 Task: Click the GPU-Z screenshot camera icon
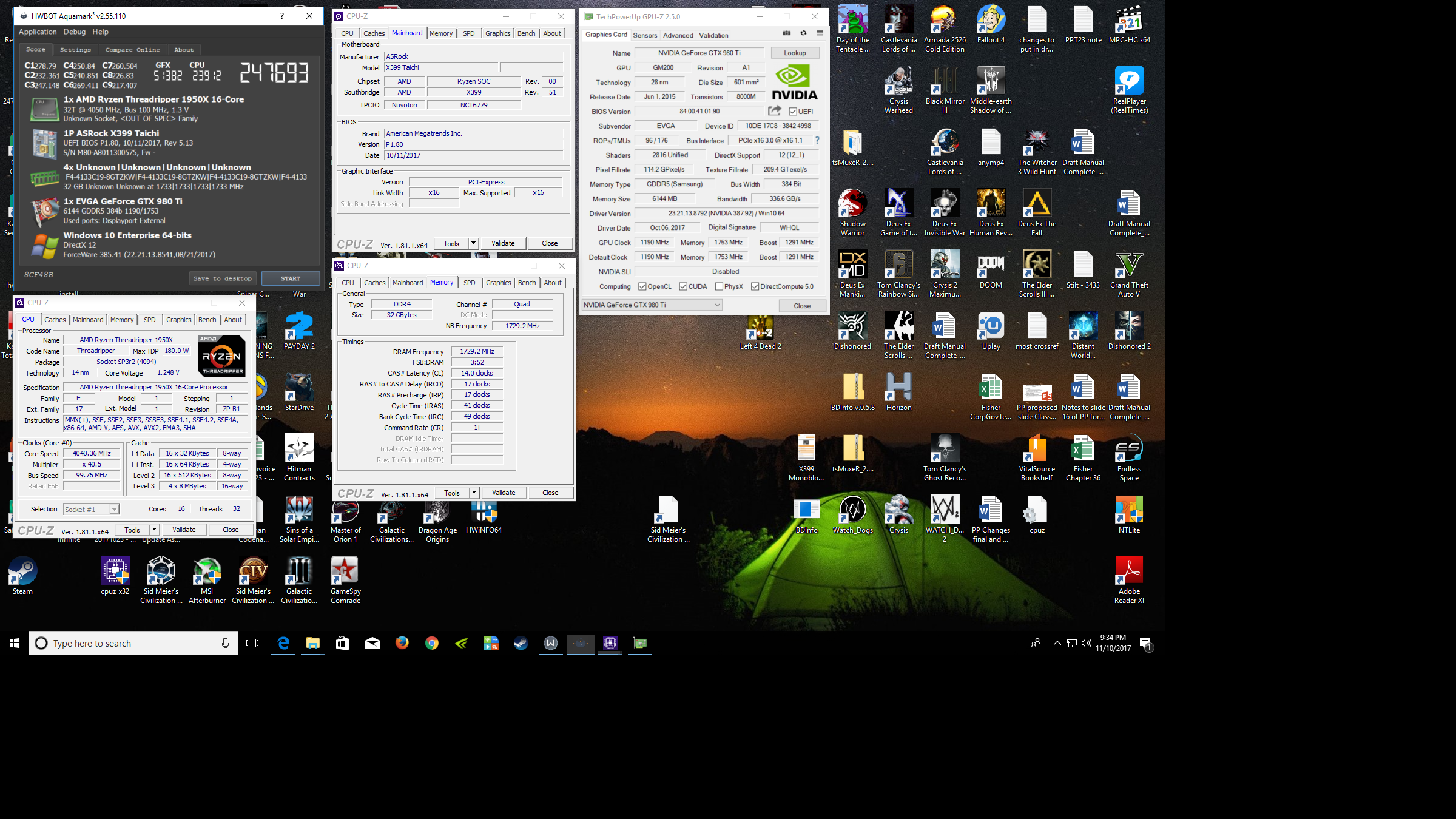786,33
